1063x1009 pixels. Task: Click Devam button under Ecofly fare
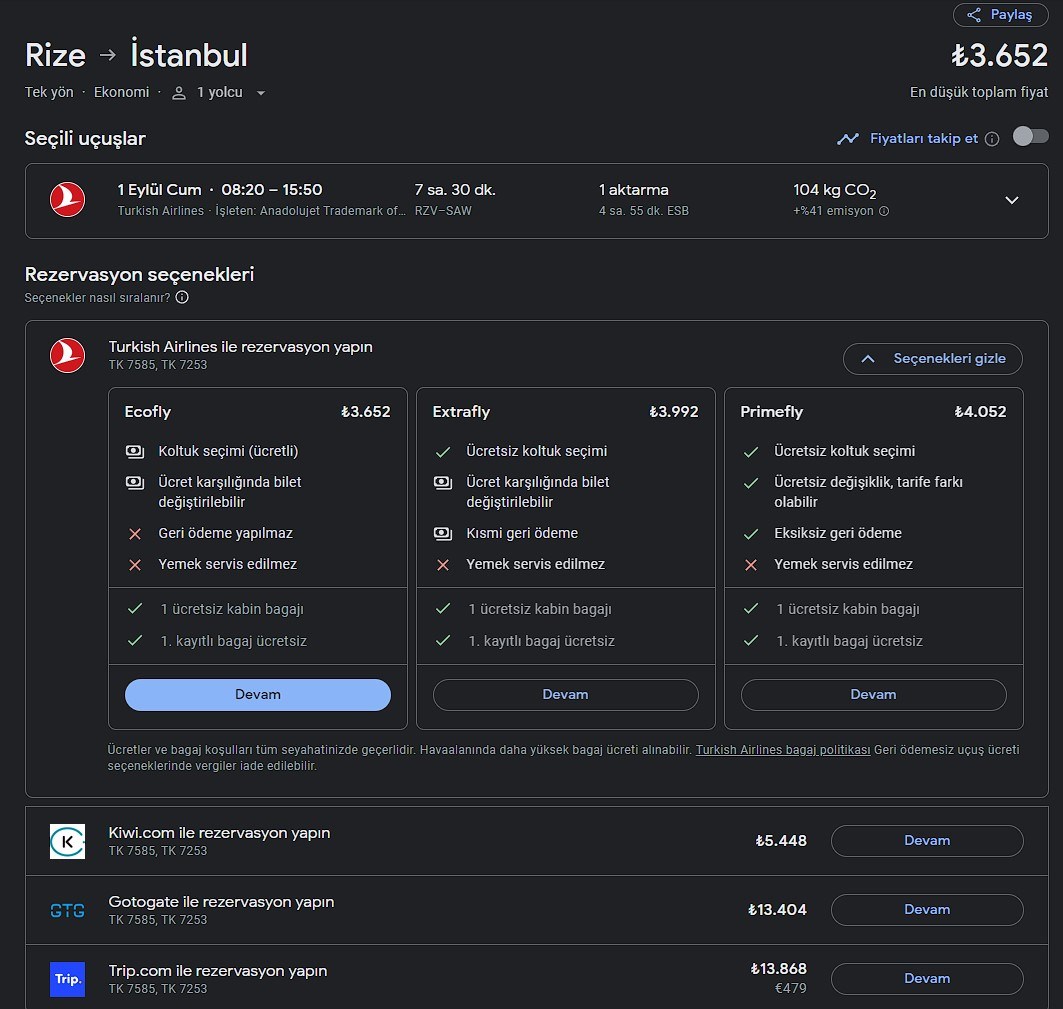click(x=258, y=695)
